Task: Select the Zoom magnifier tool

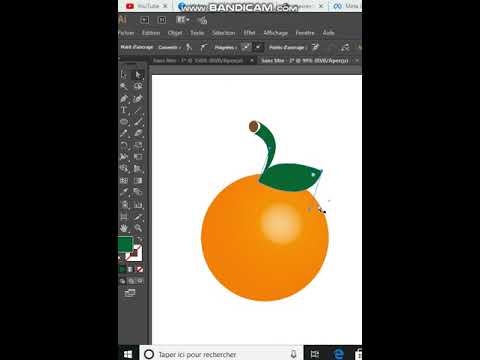Action: 138,228
